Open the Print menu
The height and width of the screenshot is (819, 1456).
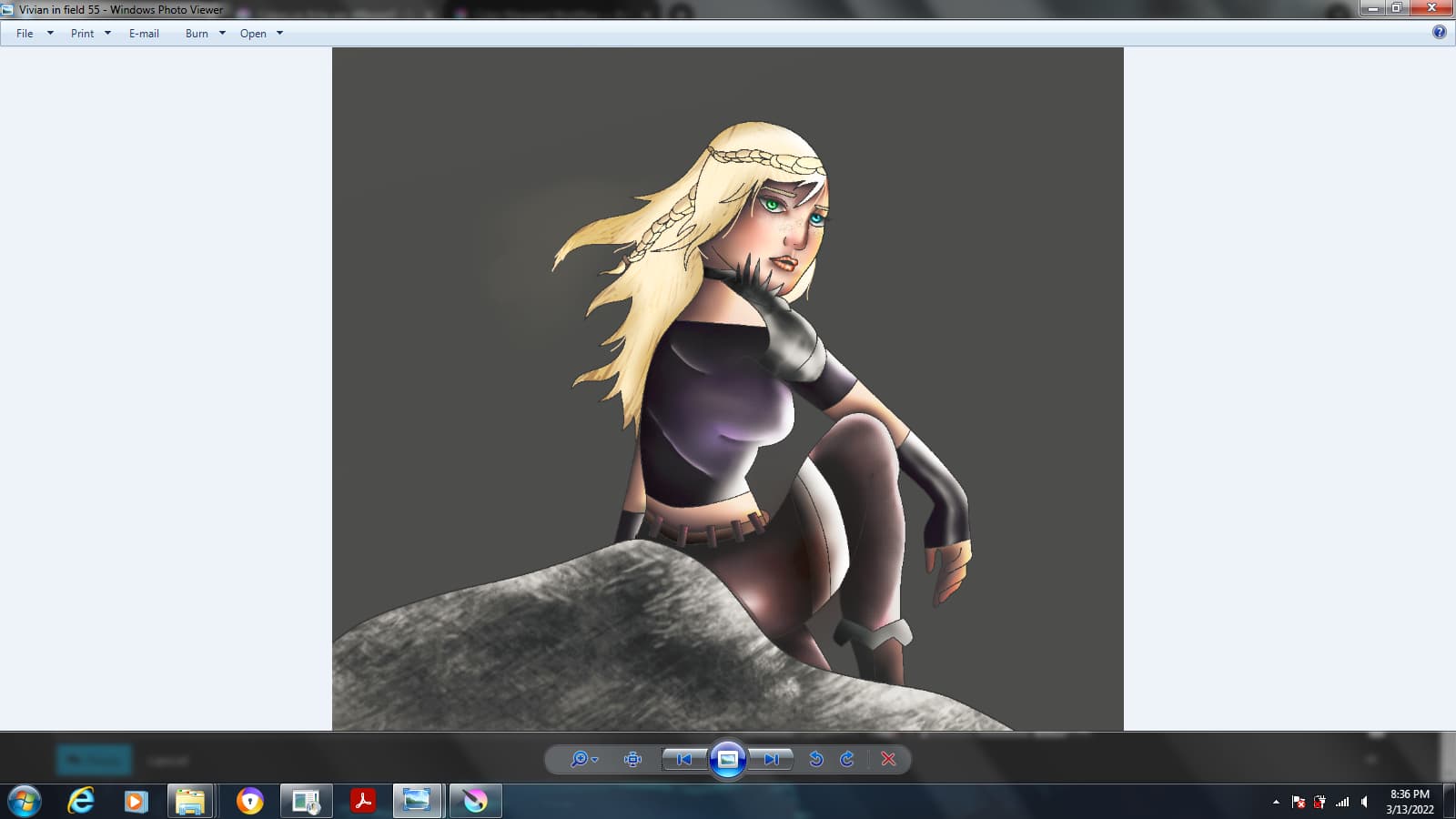point(82,34)
